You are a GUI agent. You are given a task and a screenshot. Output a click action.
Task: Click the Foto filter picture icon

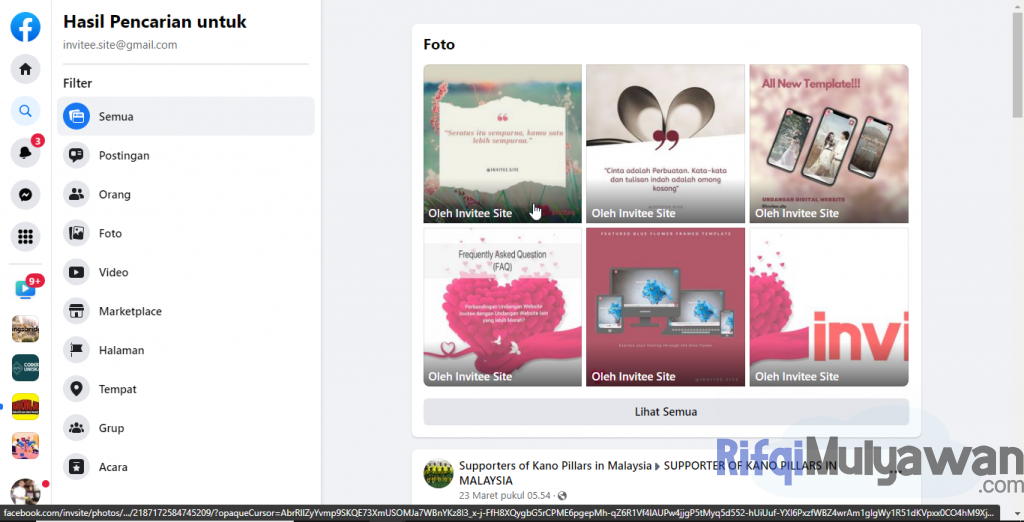tap(76, 233)
